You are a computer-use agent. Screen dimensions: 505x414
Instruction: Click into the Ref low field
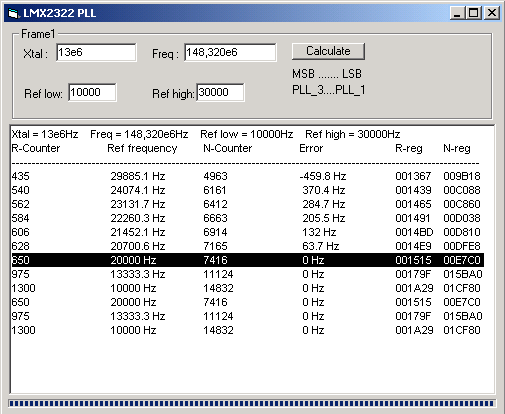(92, 92)
